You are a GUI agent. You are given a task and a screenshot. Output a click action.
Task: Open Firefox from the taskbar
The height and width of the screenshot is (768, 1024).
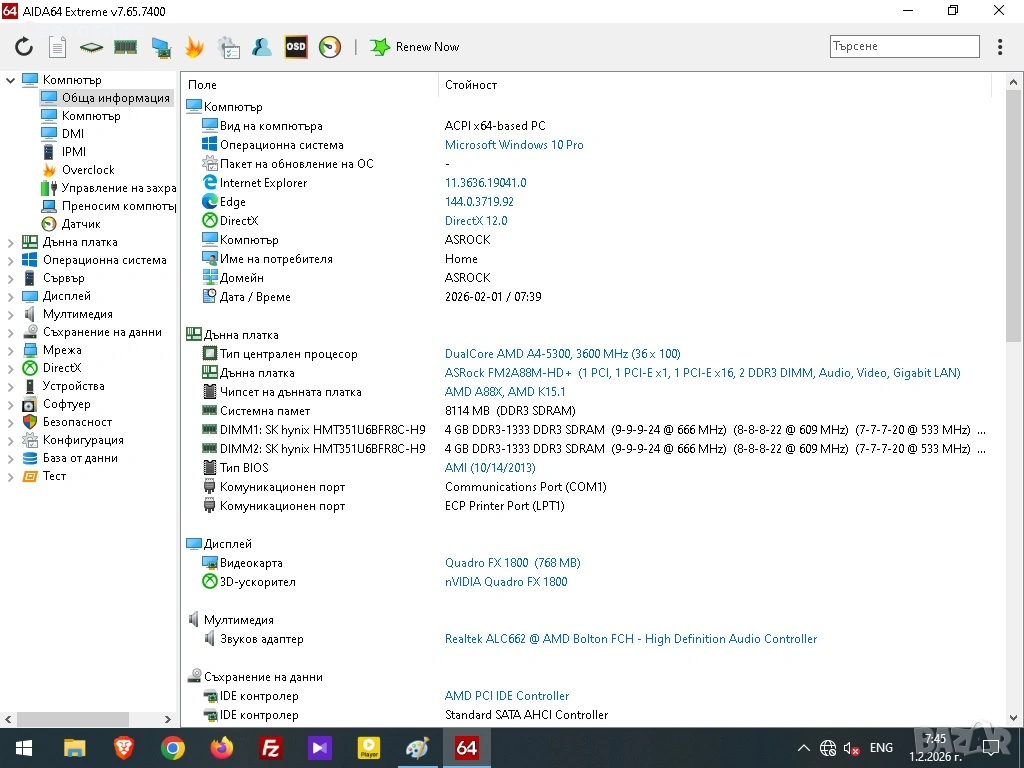click(x=221, y=748)
